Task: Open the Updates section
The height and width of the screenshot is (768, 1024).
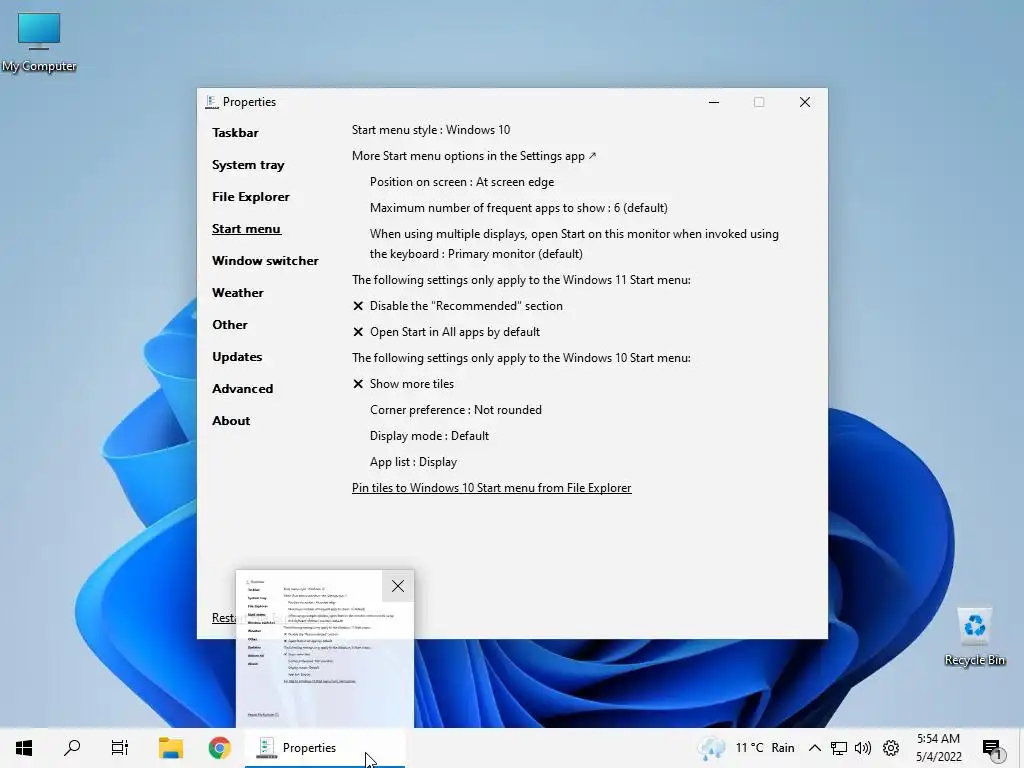Action: click(237, 357)
